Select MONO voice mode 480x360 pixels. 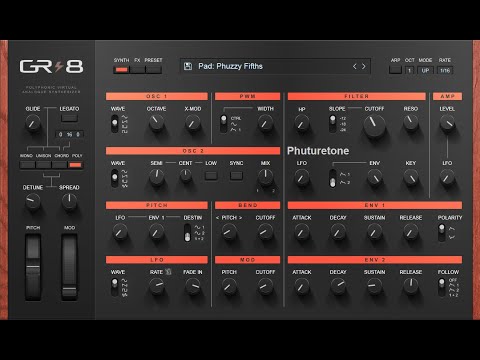[x=27, y=165]
